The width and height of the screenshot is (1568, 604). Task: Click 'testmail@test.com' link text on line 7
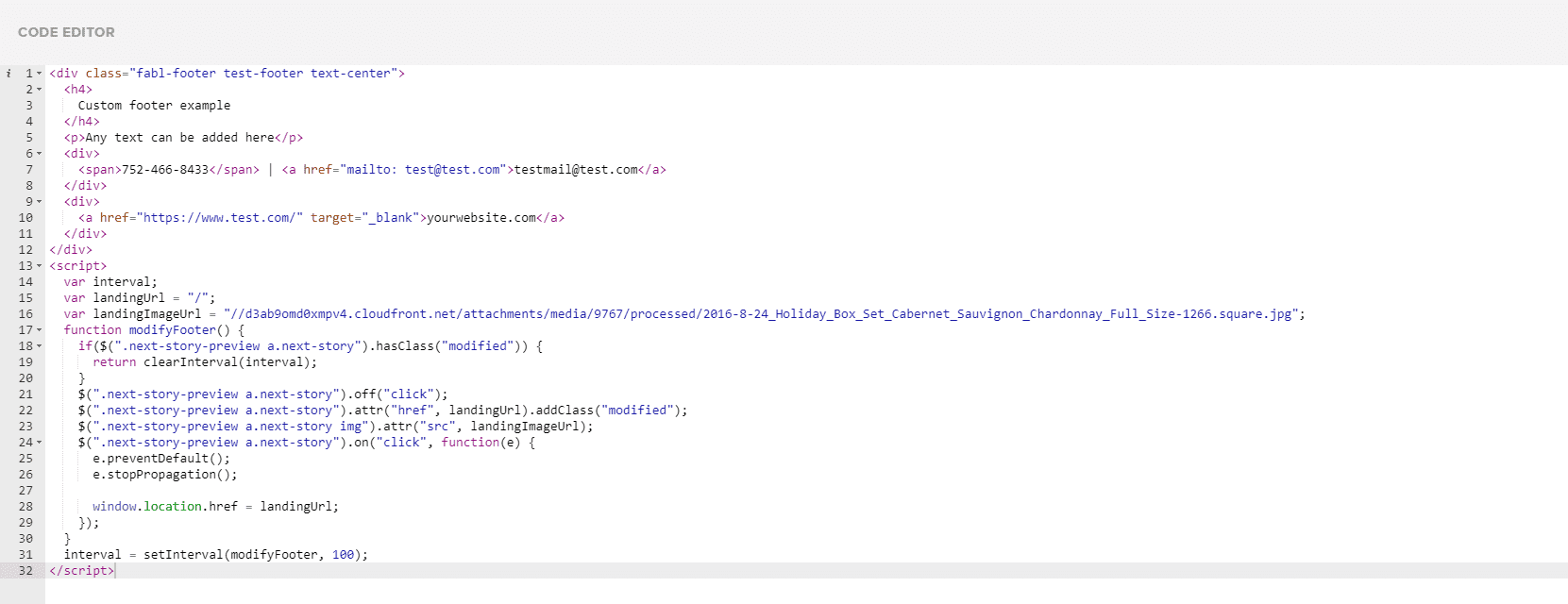[x=576, y=170]
